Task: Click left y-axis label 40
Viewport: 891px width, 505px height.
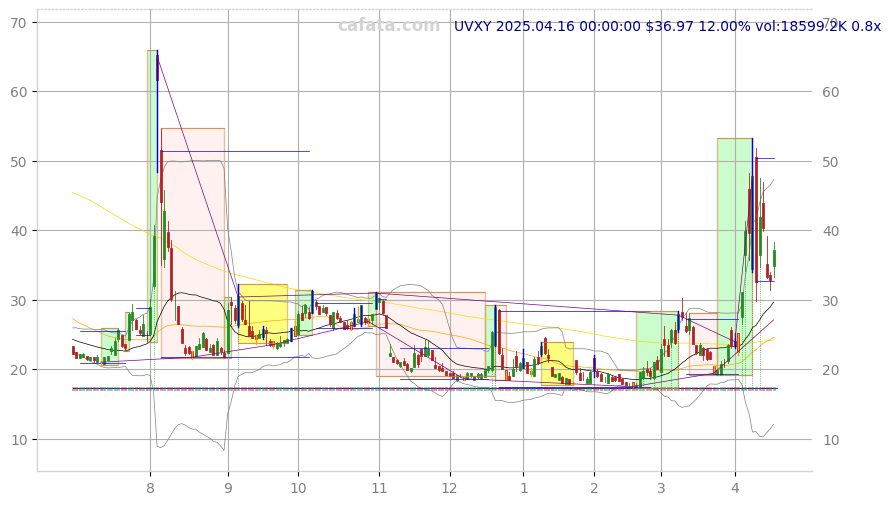Action: pyautogui.click(x=19, y=231)
